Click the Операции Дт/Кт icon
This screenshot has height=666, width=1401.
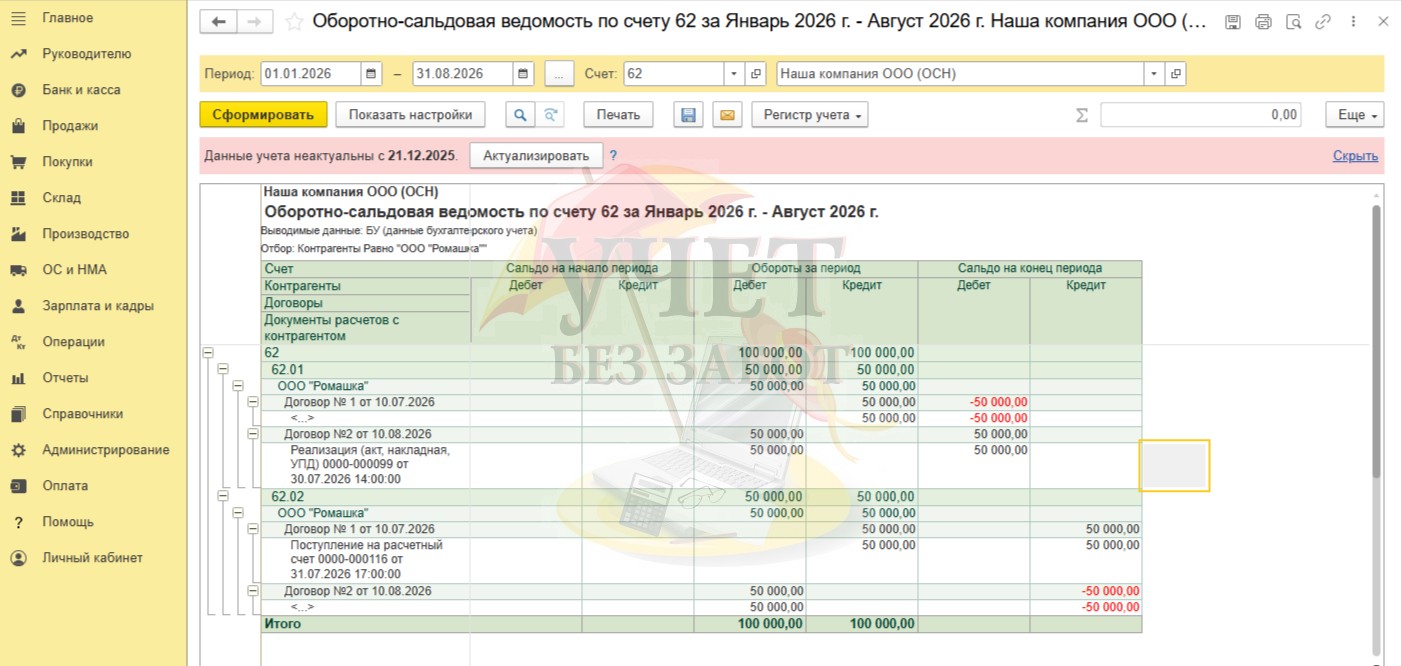[18, 342]
